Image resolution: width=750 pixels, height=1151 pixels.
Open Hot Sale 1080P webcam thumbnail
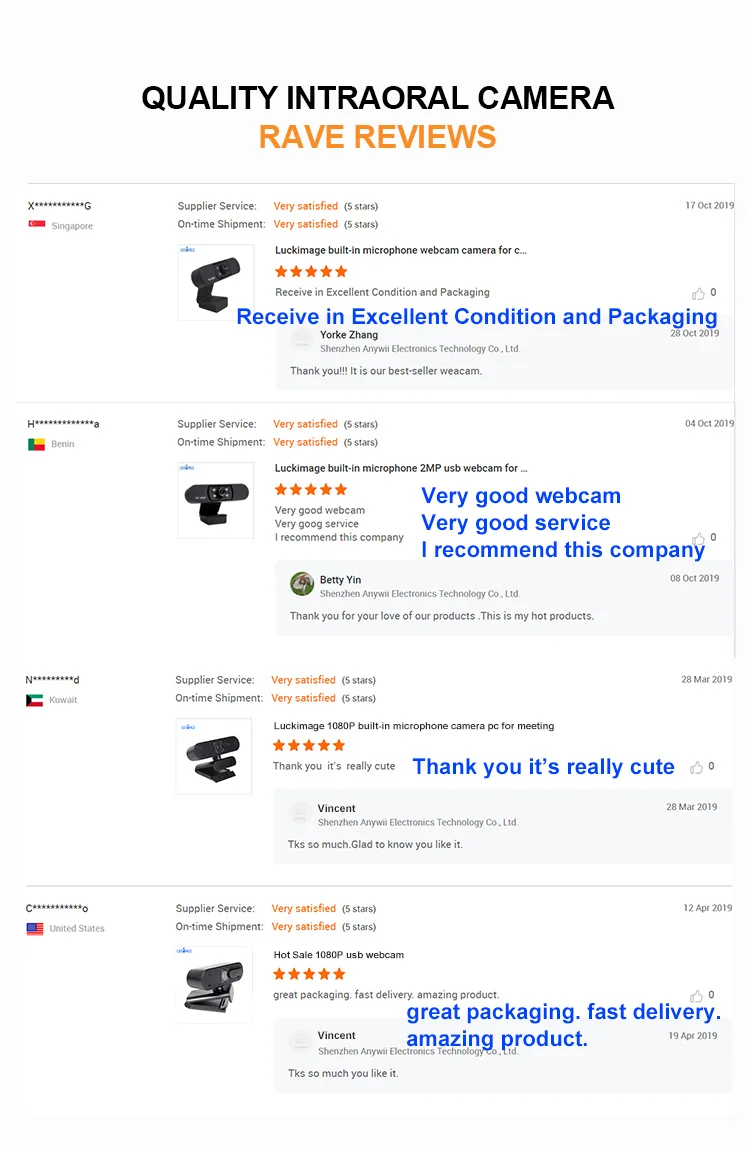(213, 984)
